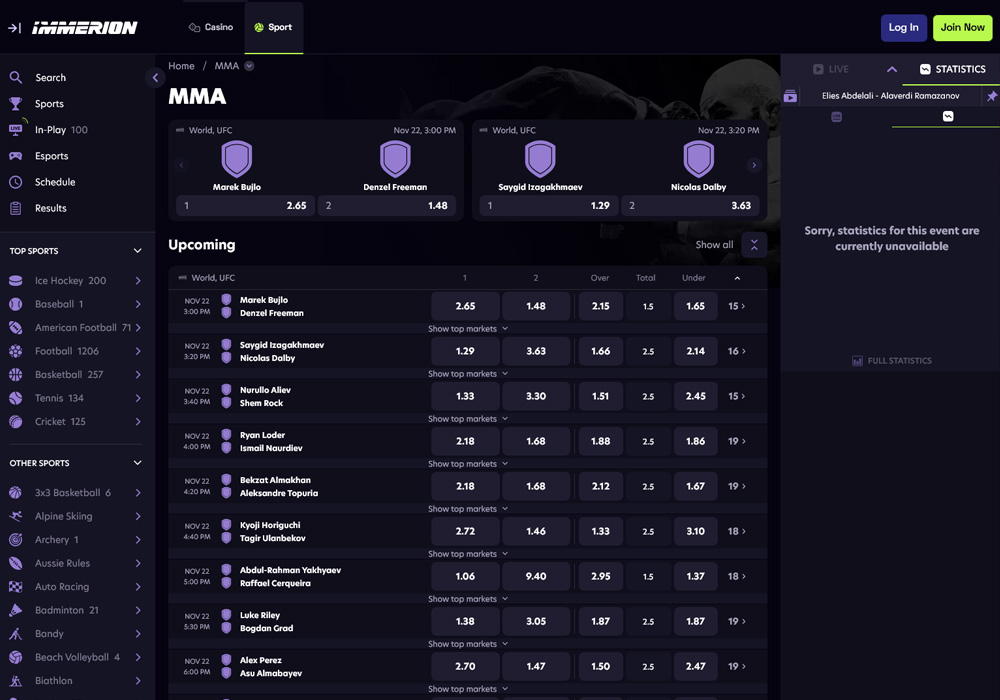The height and width of the screenshot is (700, 1000).
Task: Switch to the Casino tab
Action: (x=211, y=27)
